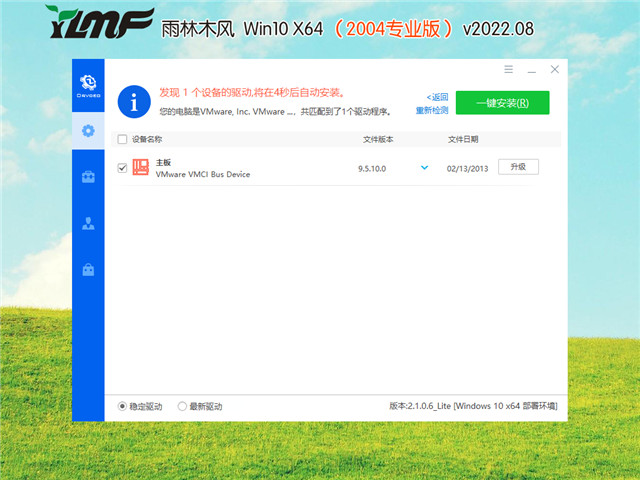Click the 主板 device category label
640x480 pixels.
(x=163, y=162)
